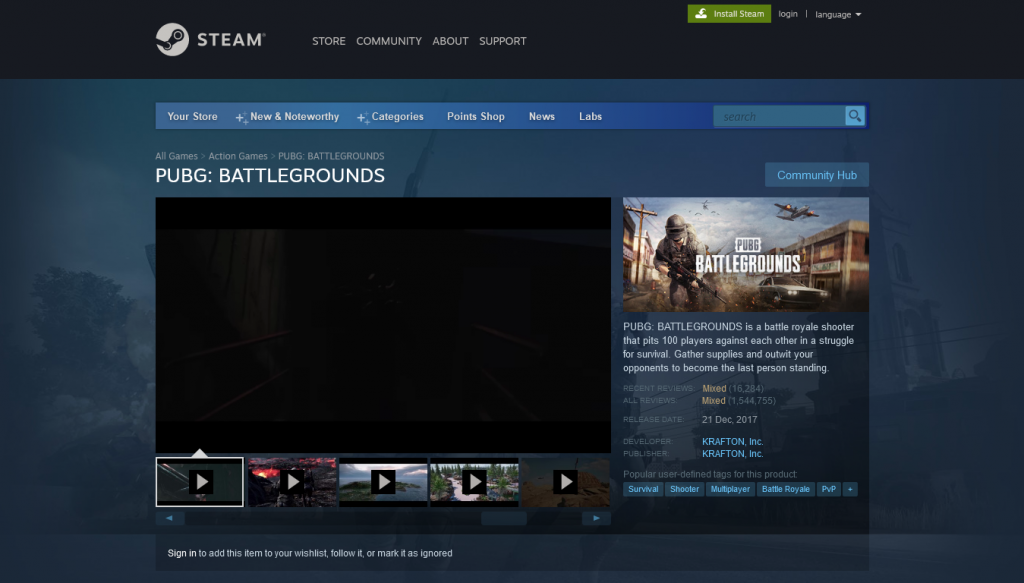The width and height of the screenshot is (1024, 583).
Task: Click the PUBG Battlegrounds header image
Action: [746, 255]
